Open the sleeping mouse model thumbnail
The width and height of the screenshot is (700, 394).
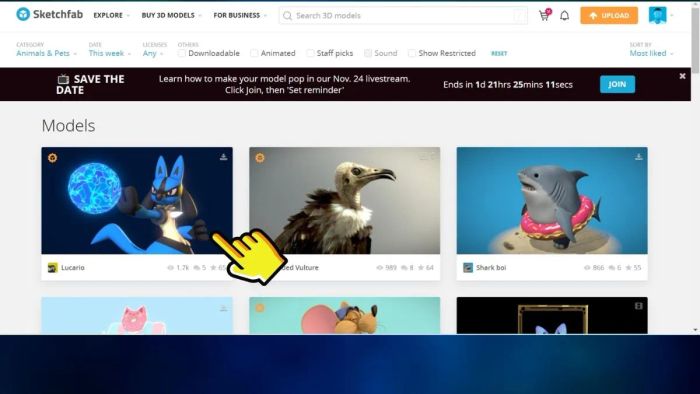pyautogui.click(x=345, y=315)
